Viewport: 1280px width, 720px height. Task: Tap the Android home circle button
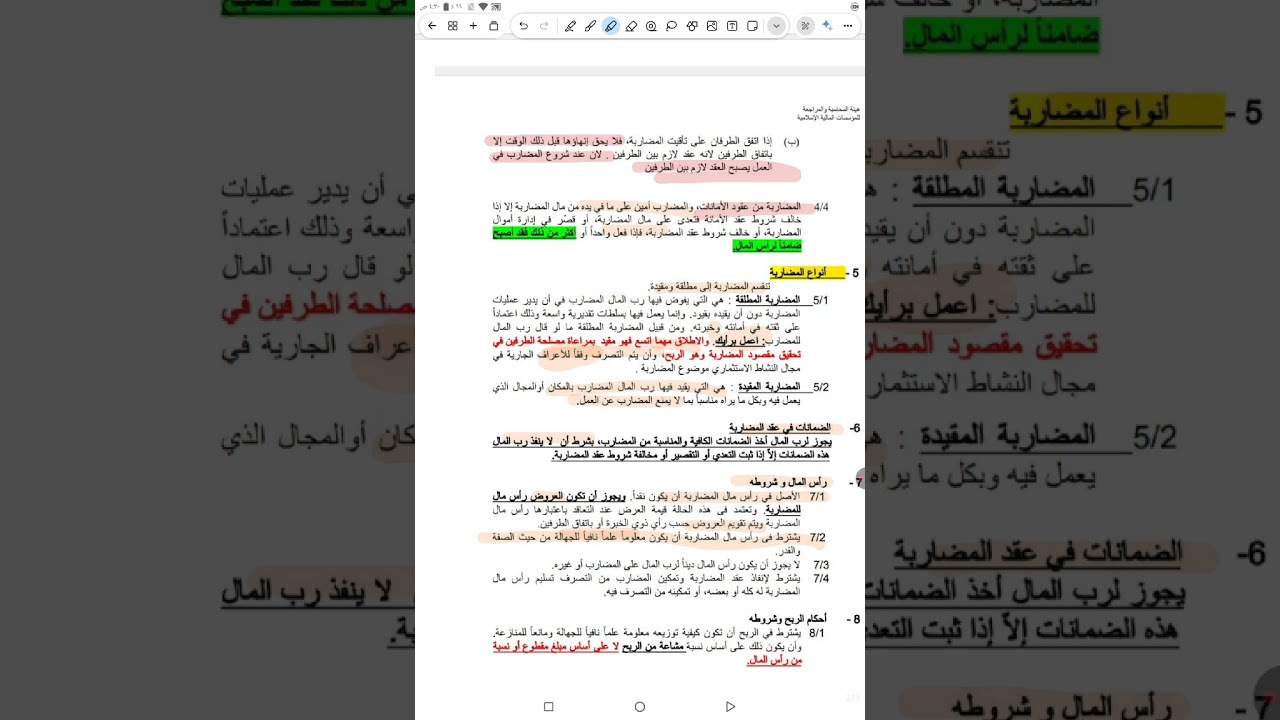(x=640, y=706)
